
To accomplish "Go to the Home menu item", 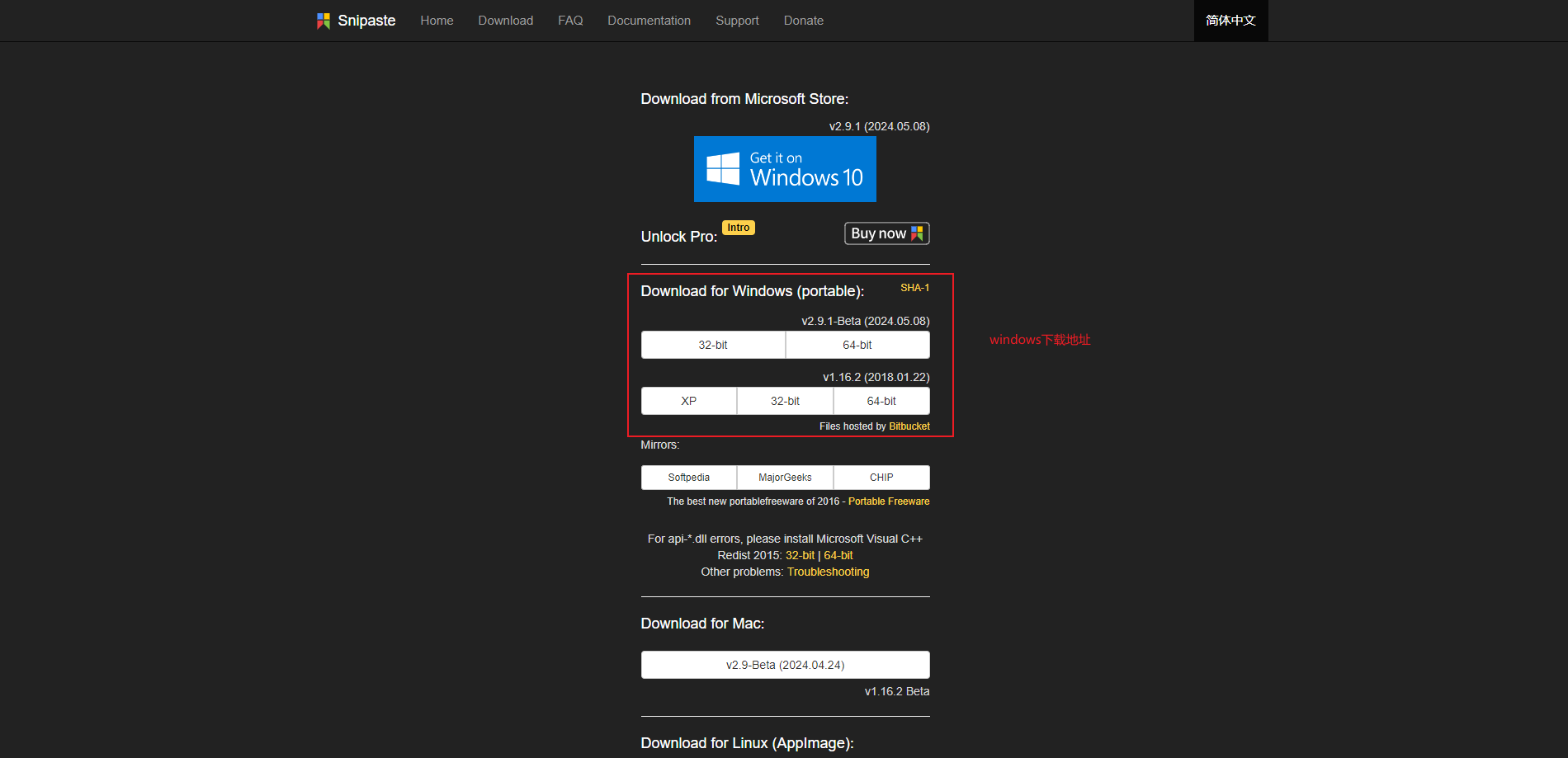I will (437, 21).
